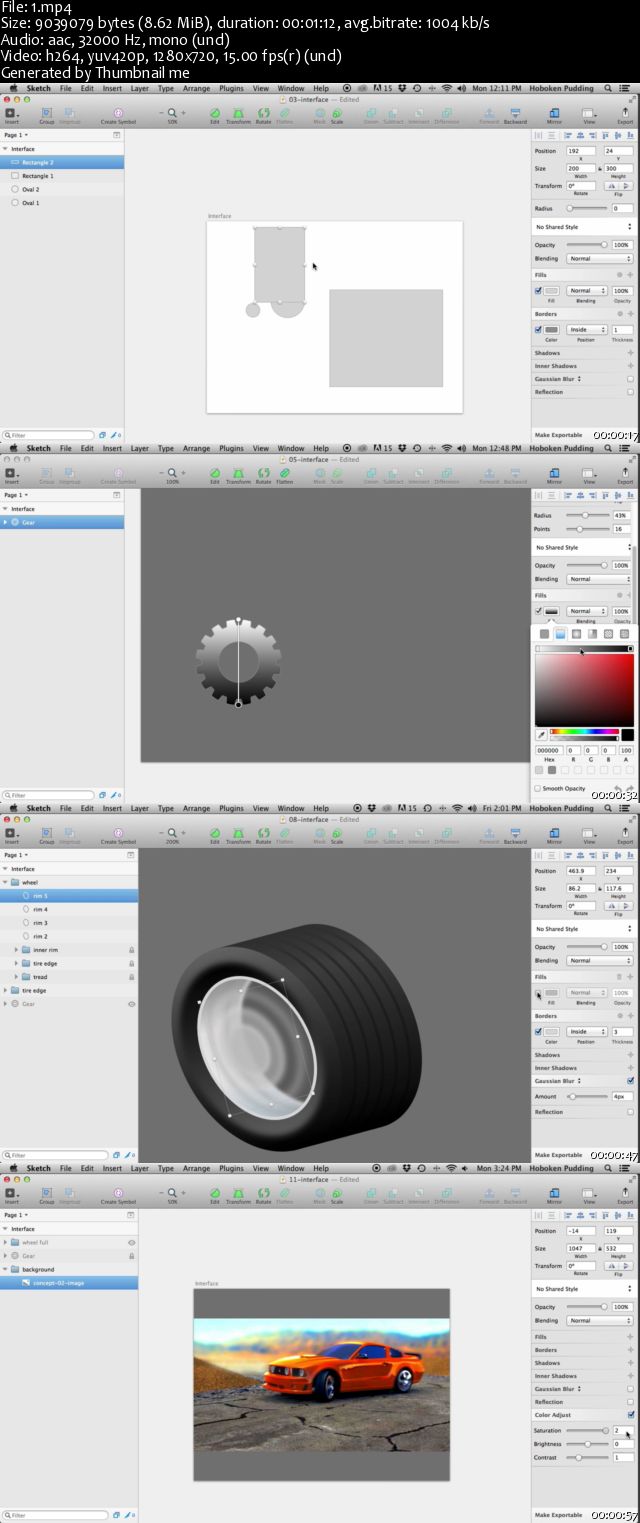Toggle Fill checkbox in 03-interface inspector
The image size is (640, 1523).
click(x=538, y=291)
